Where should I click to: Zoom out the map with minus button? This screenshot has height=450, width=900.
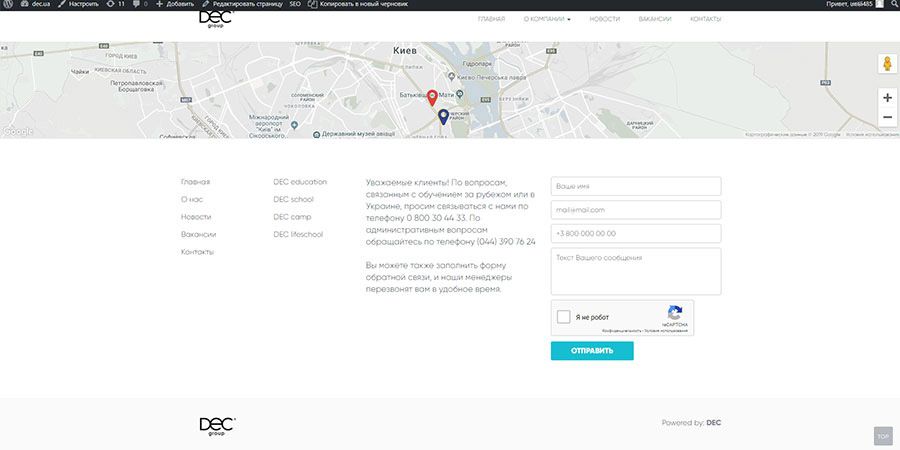tap(887, 117)
